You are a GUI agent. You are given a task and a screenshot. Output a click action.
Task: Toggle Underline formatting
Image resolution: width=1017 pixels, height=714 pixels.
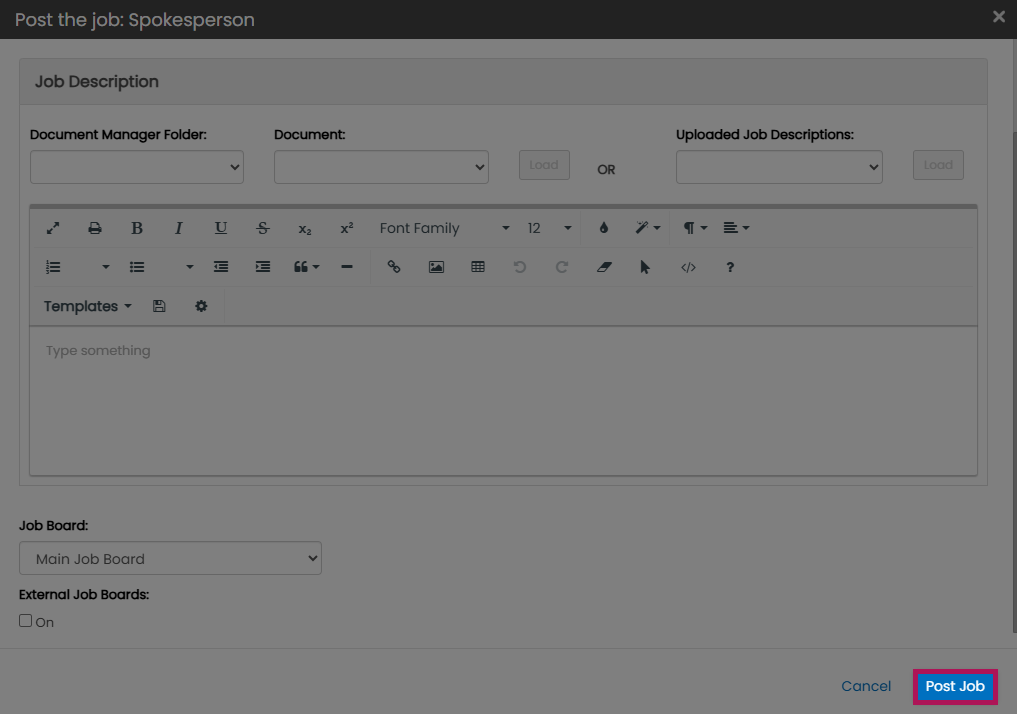pyautogui.click(x=221, y=228)
